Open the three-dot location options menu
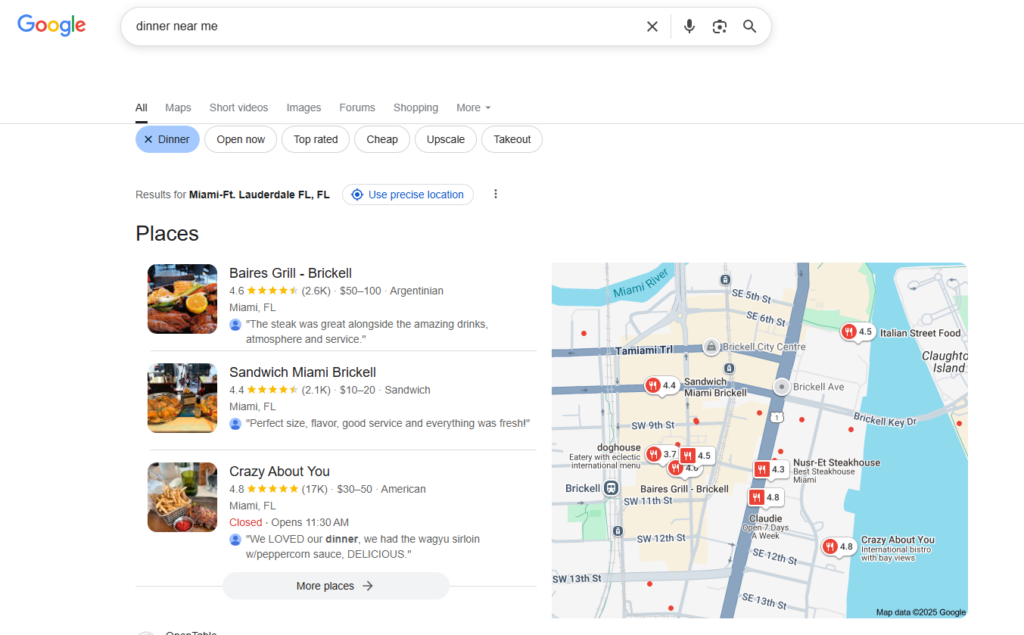Viewport: 1024px width, 635px height. (495, 194)
